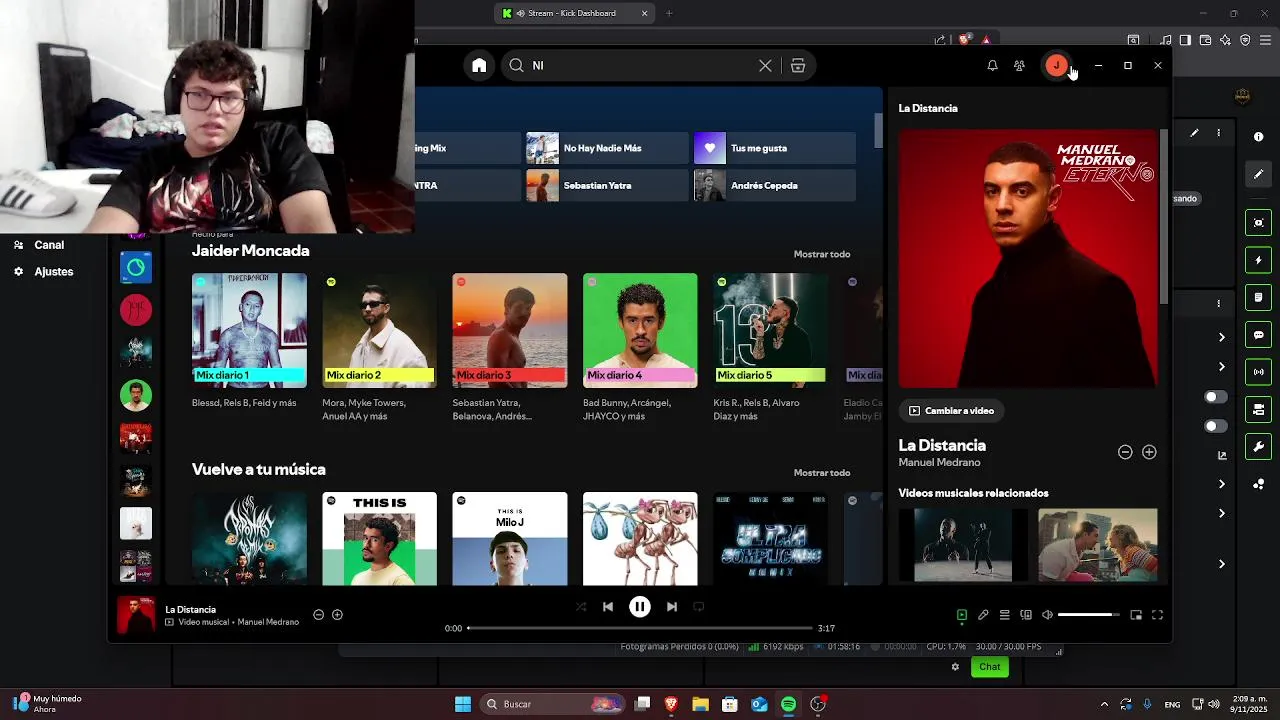Open the J profile menu in Spotify

[x=1056, y=65]
